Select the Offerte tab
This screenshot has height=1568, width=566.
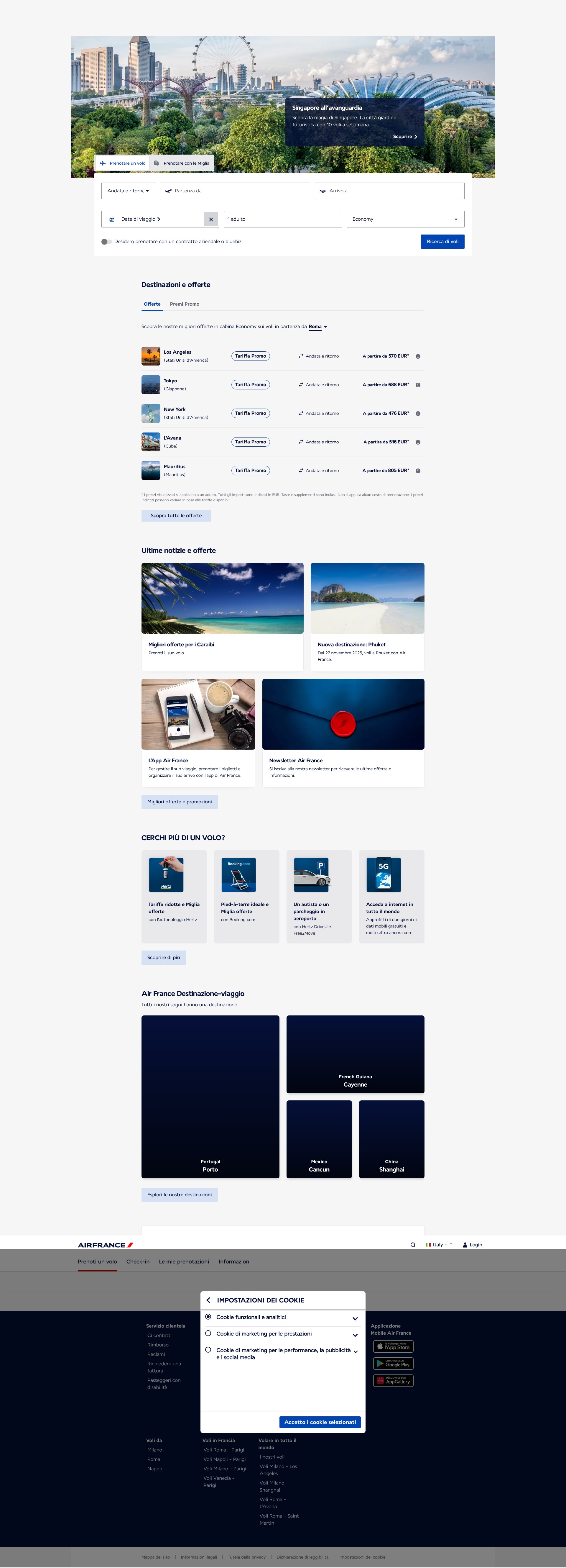(x=152, y=304)
